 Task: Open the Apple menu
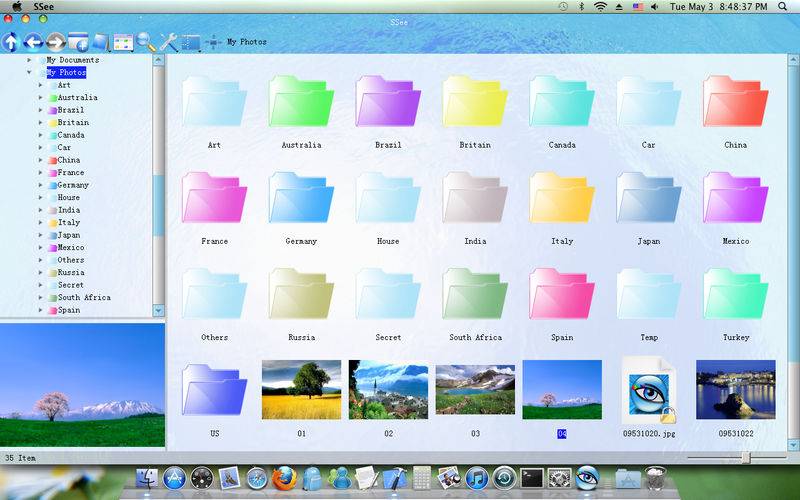(x=16, y=6)
